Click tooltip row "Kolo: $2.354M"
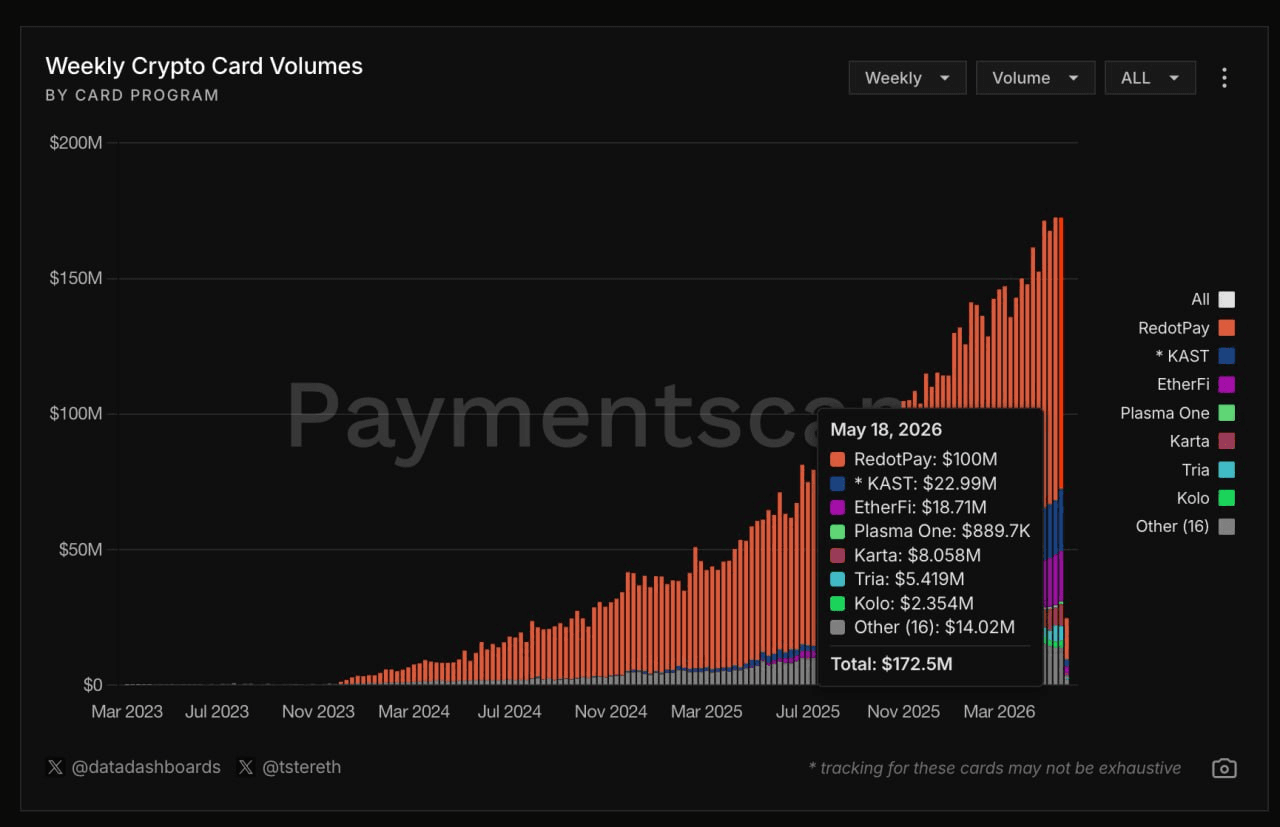This screenshot has width=1280, height=827. (901, 603)
